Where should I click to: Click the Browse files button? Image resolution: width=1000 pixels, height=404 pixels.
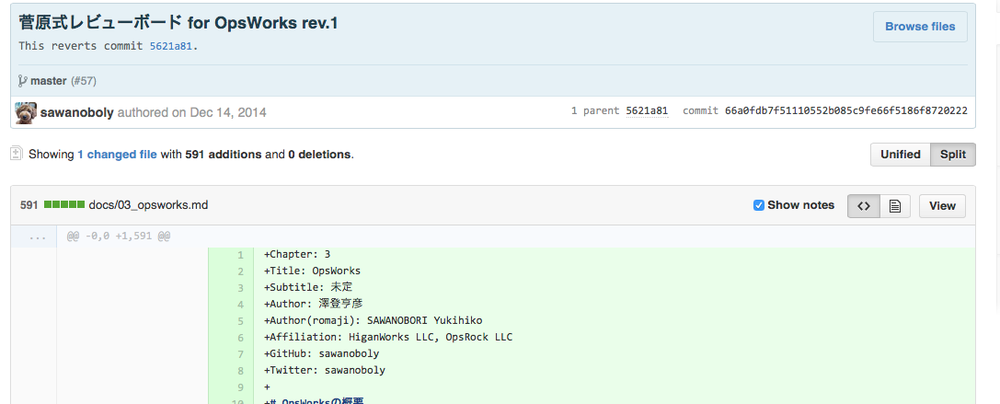point(920,27)
